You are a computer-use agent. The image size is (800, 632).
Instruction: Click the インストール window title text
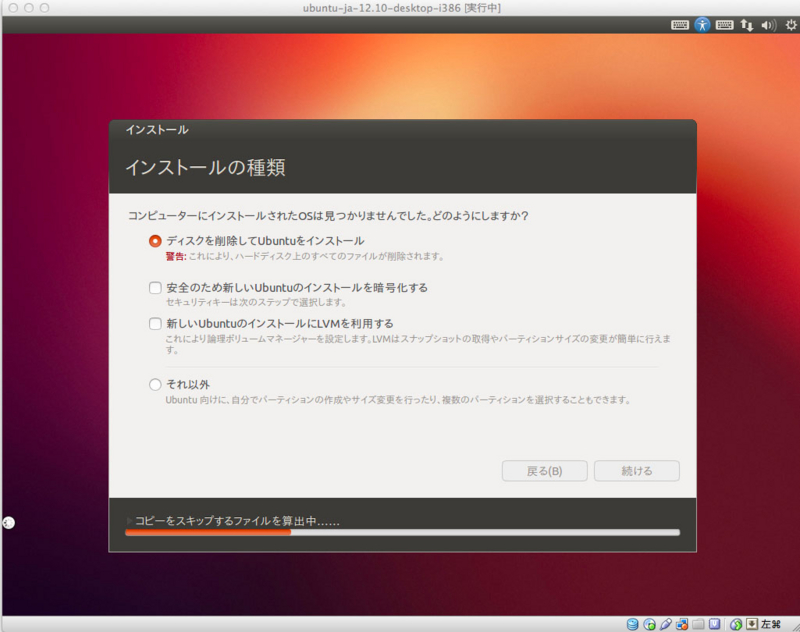[157, 130]
